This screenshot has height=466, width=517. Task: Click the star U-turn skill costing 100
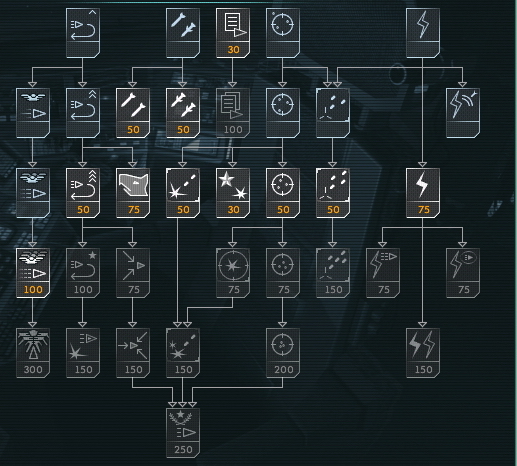tap(83, 273)
